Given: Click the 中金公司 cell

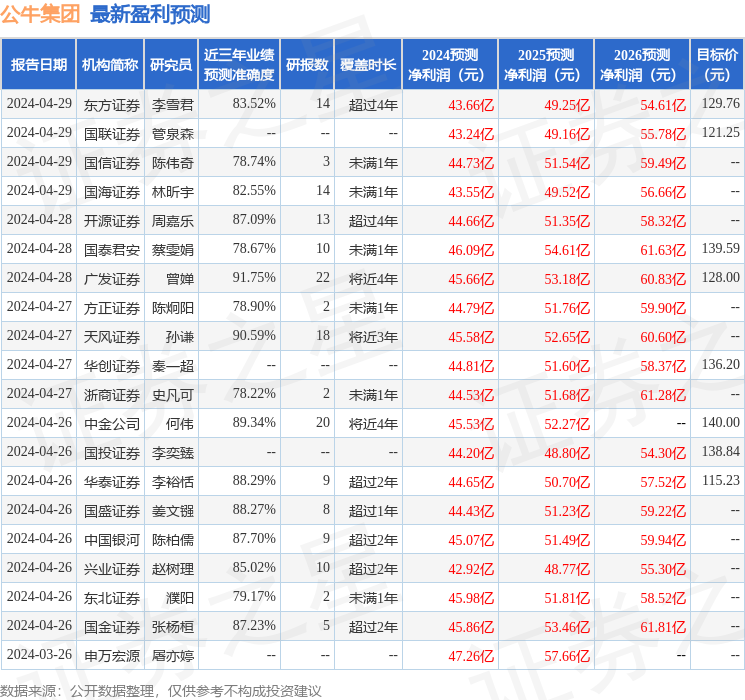Looking at the screenshot, I should [112, 423].
